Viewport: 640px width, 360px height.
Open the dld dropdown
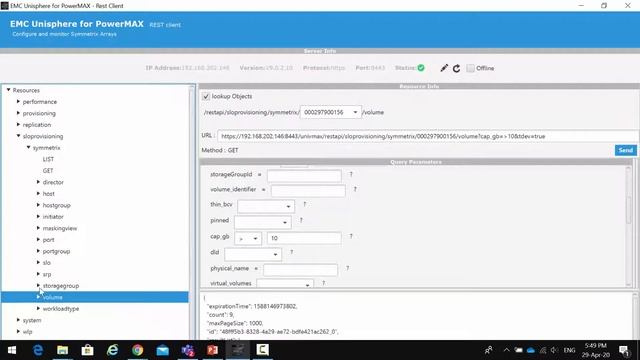click(x=253, y=254)
